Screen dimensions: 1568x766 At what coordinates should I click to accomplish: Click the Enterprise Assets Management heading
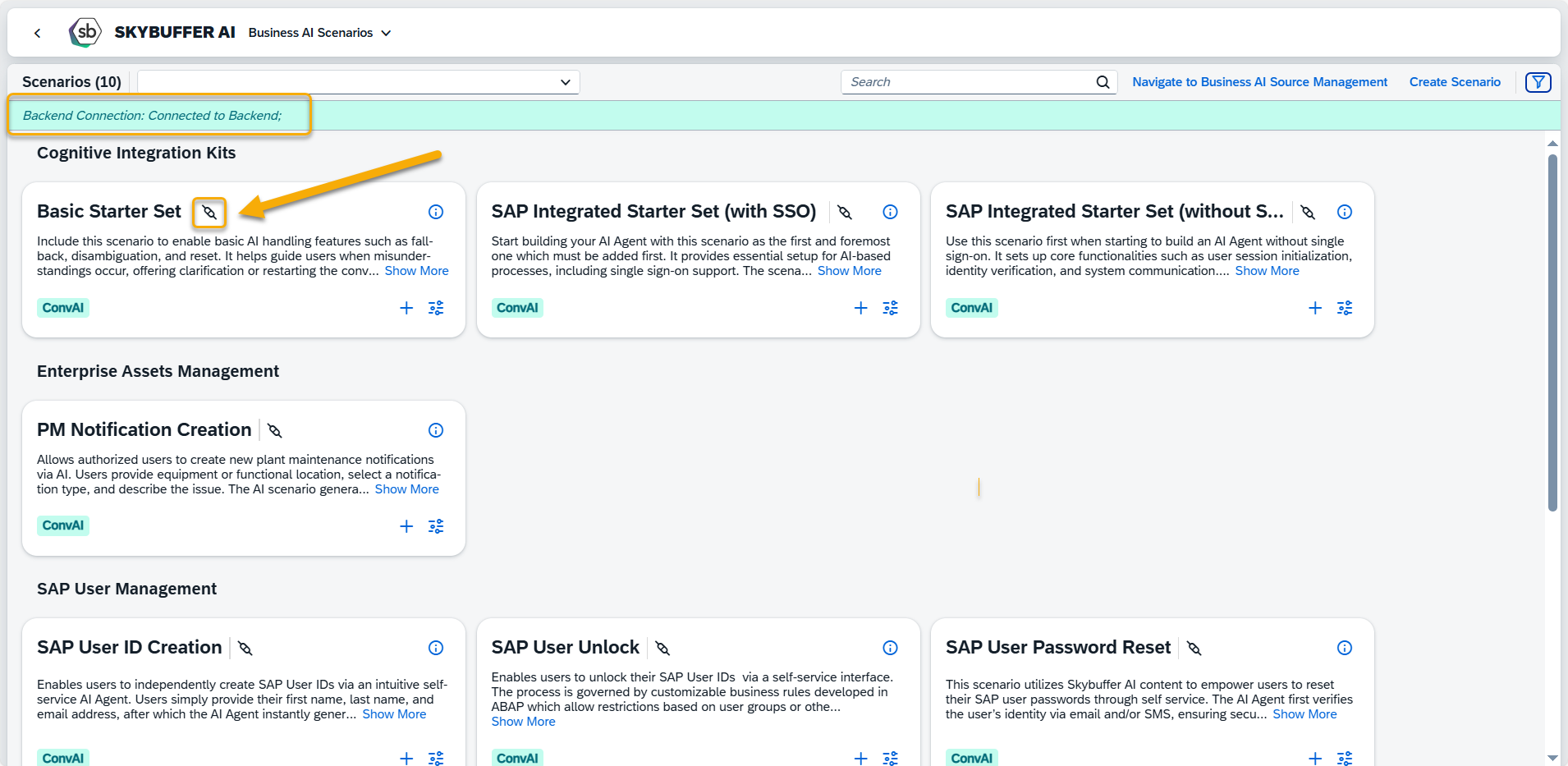pyautogui.click(x=158, y=371)
